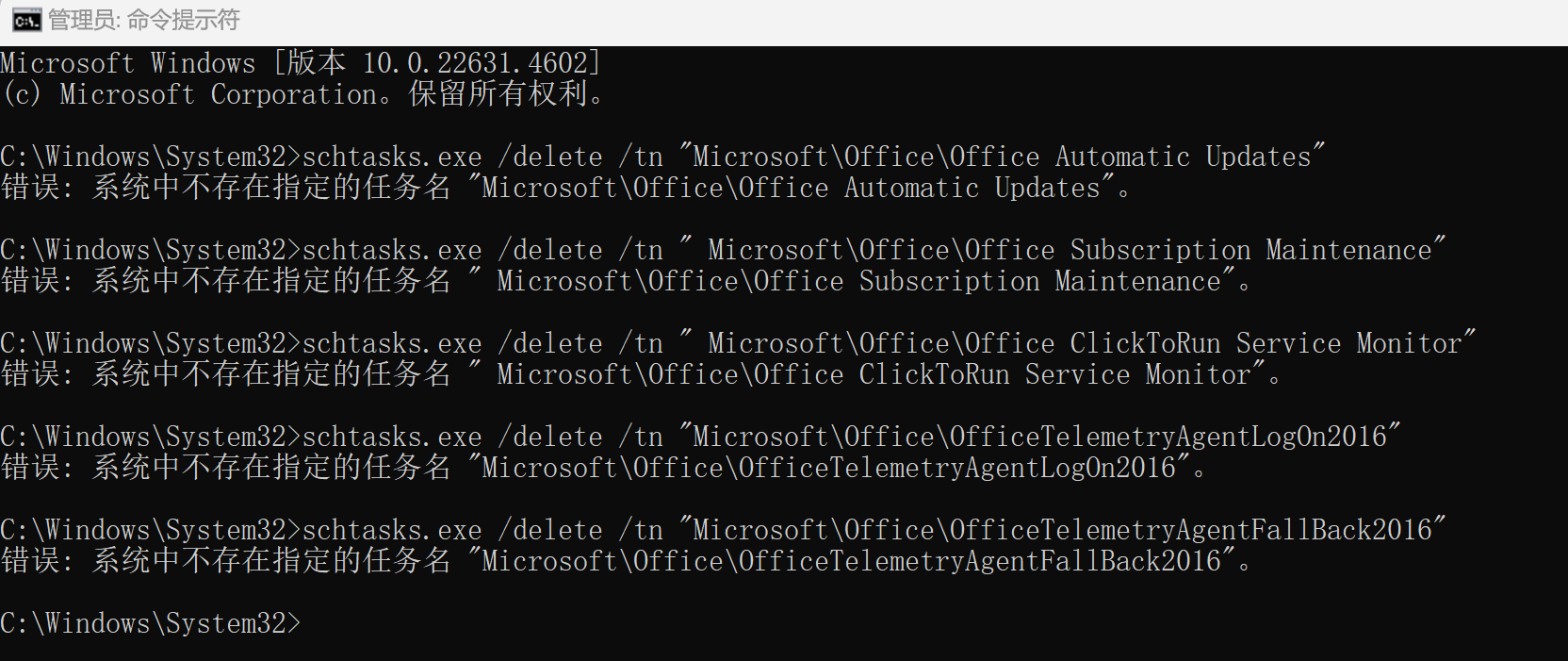Click the empty prompt line C:\Windows\System32>

151,623
